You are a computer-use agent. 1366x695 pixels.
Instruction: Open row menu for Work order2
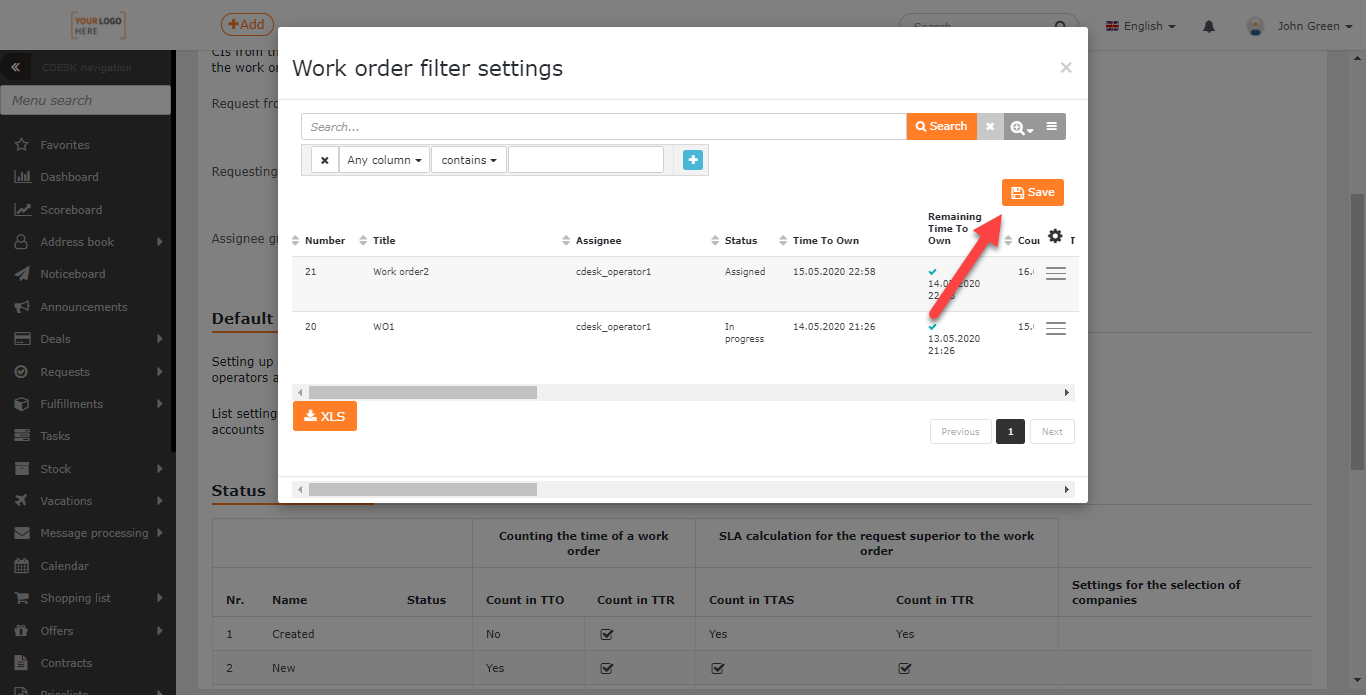click(x=1055, y=273)
